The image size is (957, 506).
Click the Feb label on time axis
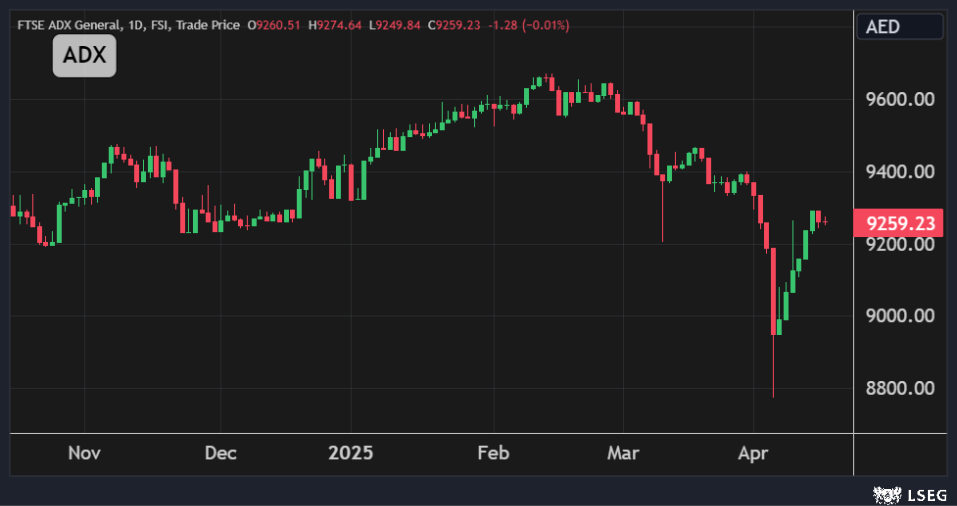pos(493,453)
